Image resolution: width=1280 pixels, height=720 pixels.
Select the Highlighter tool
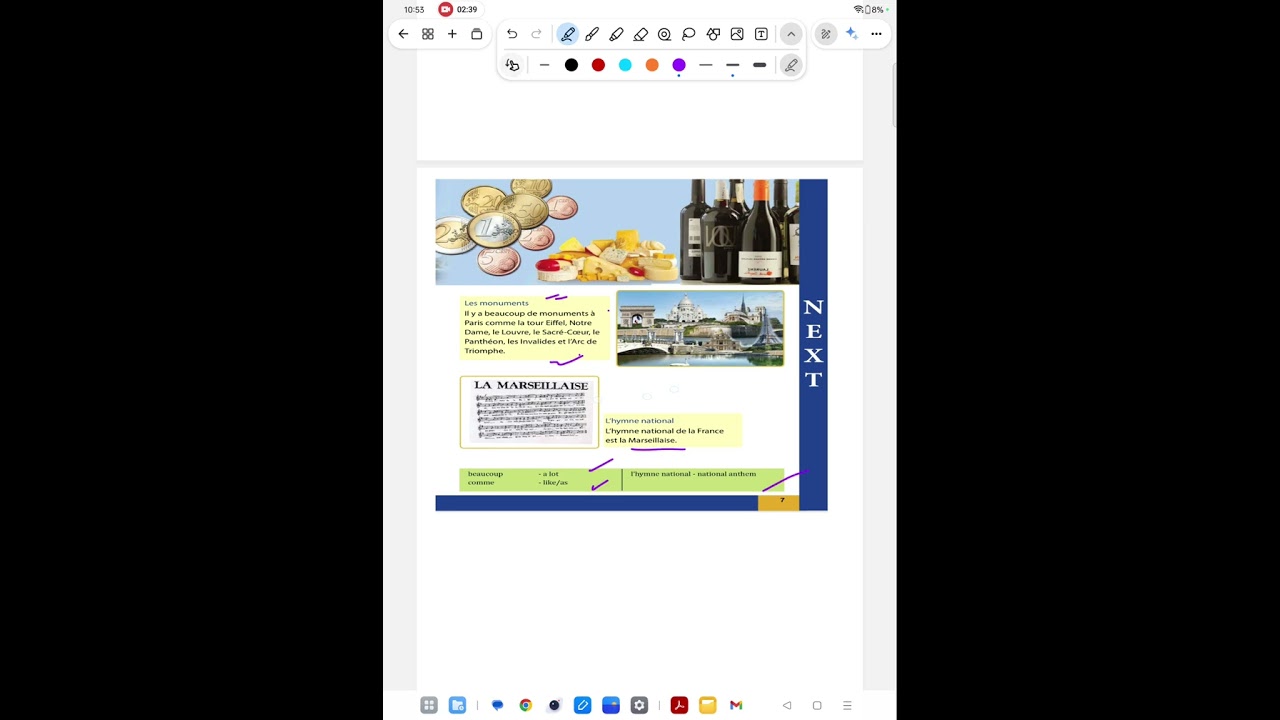click(616, 34)
